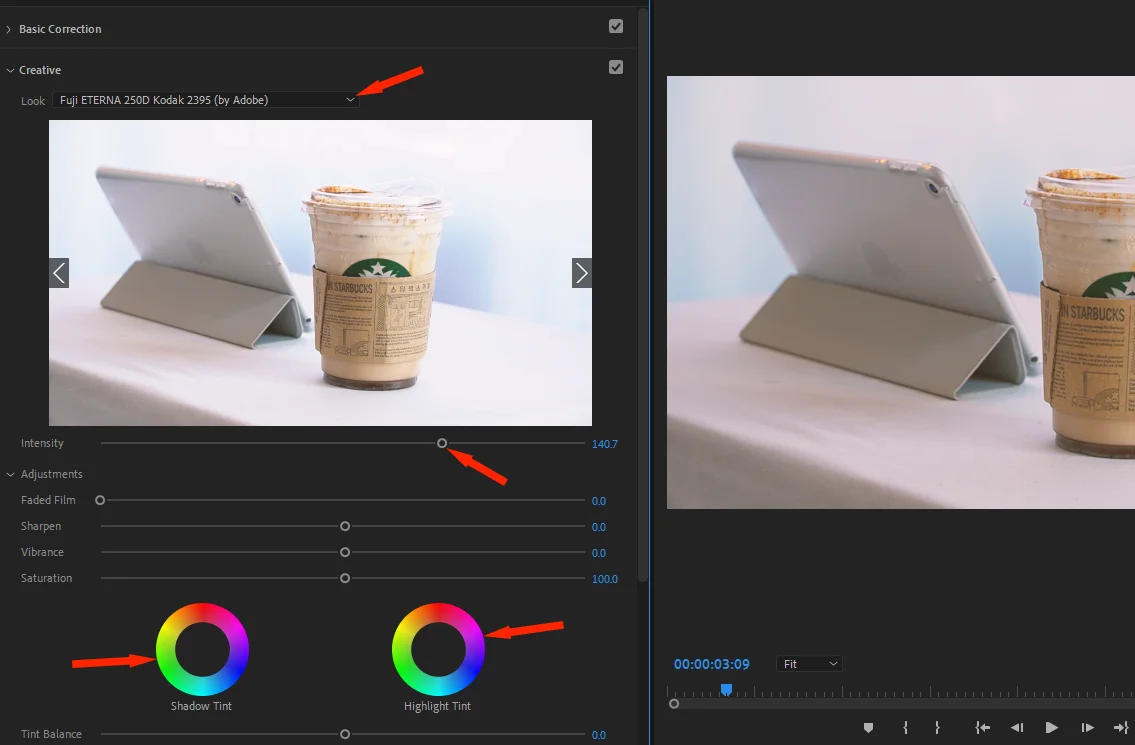This screenshot has width=1135, height=745.
Task: Expand the Basic Correction section
Action: click(9, 29)
